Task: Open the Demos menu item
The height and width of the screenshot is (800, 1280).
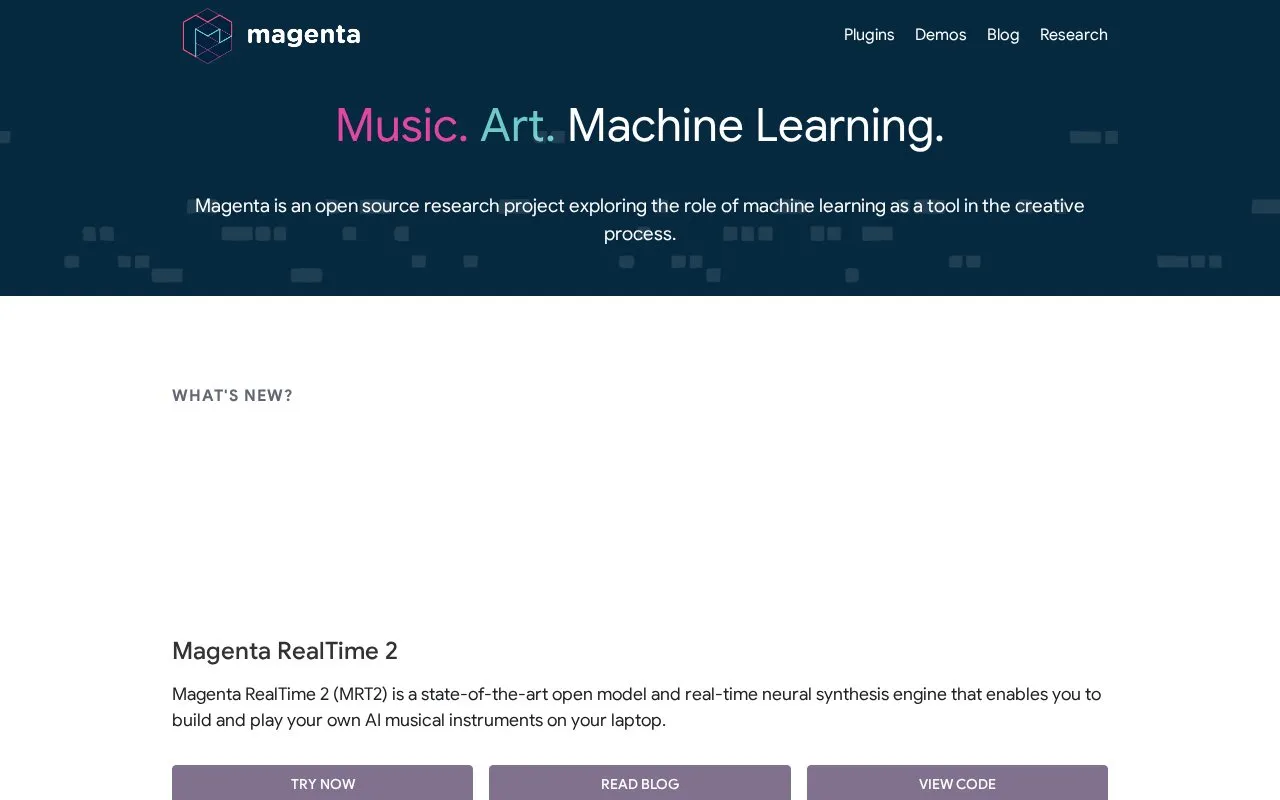Action: (941, 35)
